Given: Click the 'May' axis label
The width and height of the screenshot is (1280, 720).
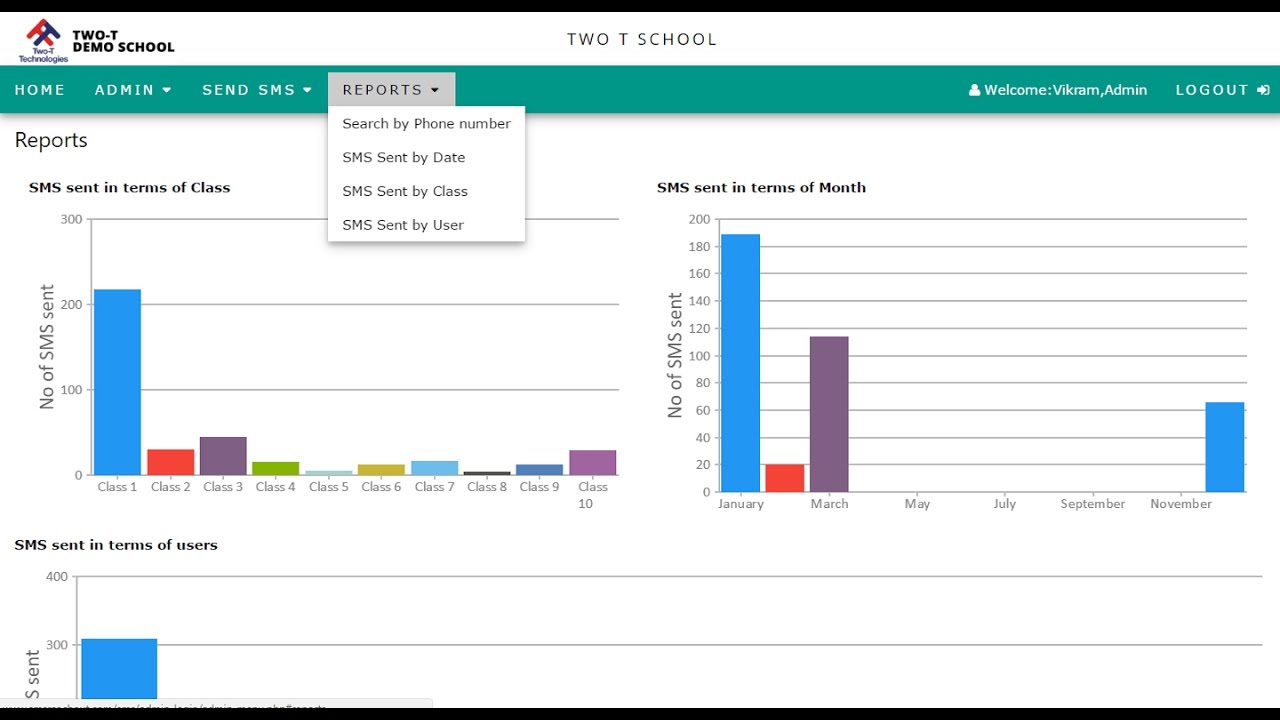Looking at the screenshot, I should (917, 504).
